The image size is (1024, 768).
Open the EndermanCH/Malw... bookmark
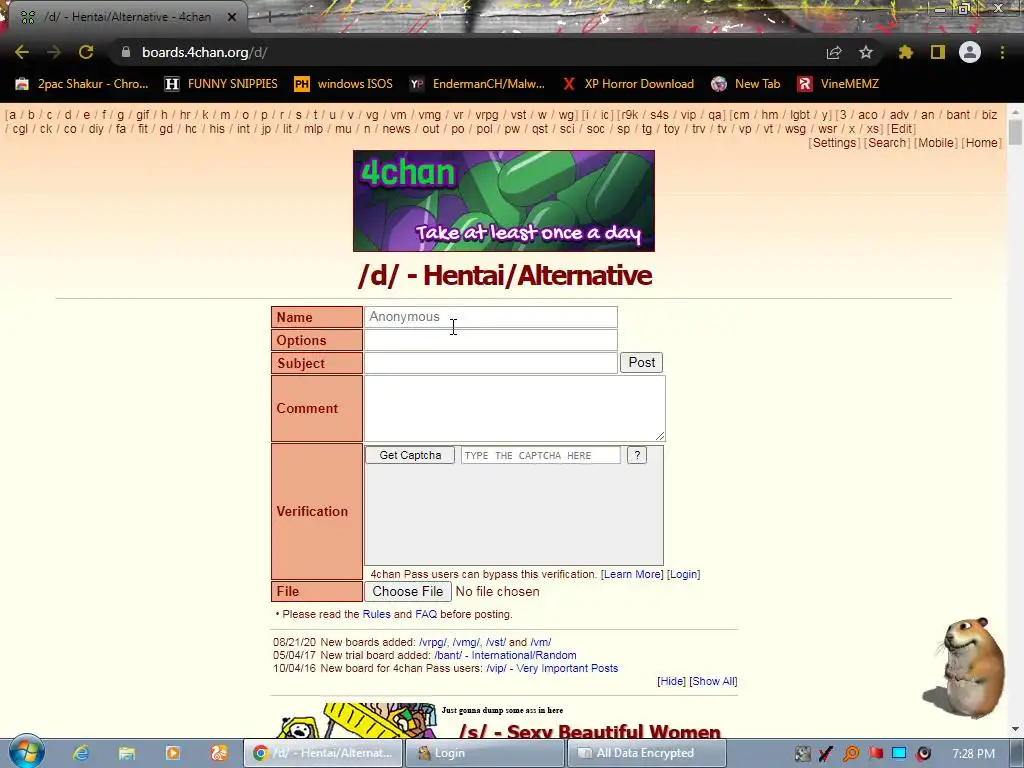pos(477,84)
